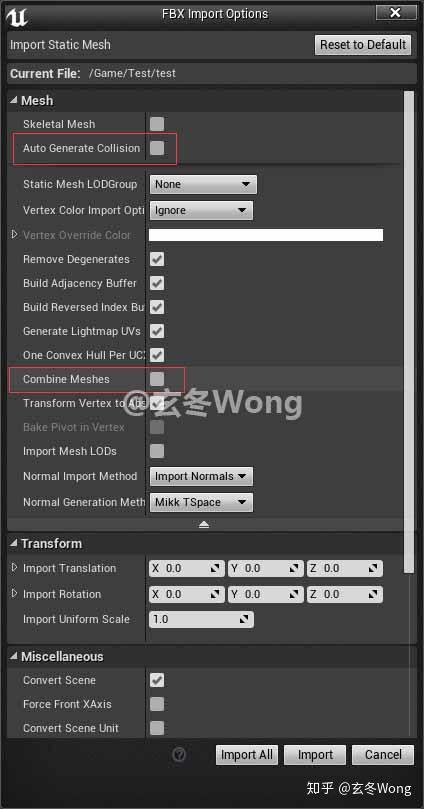Open Normal Import Method dropdown
424x809 pixels.
click(201, 477)
